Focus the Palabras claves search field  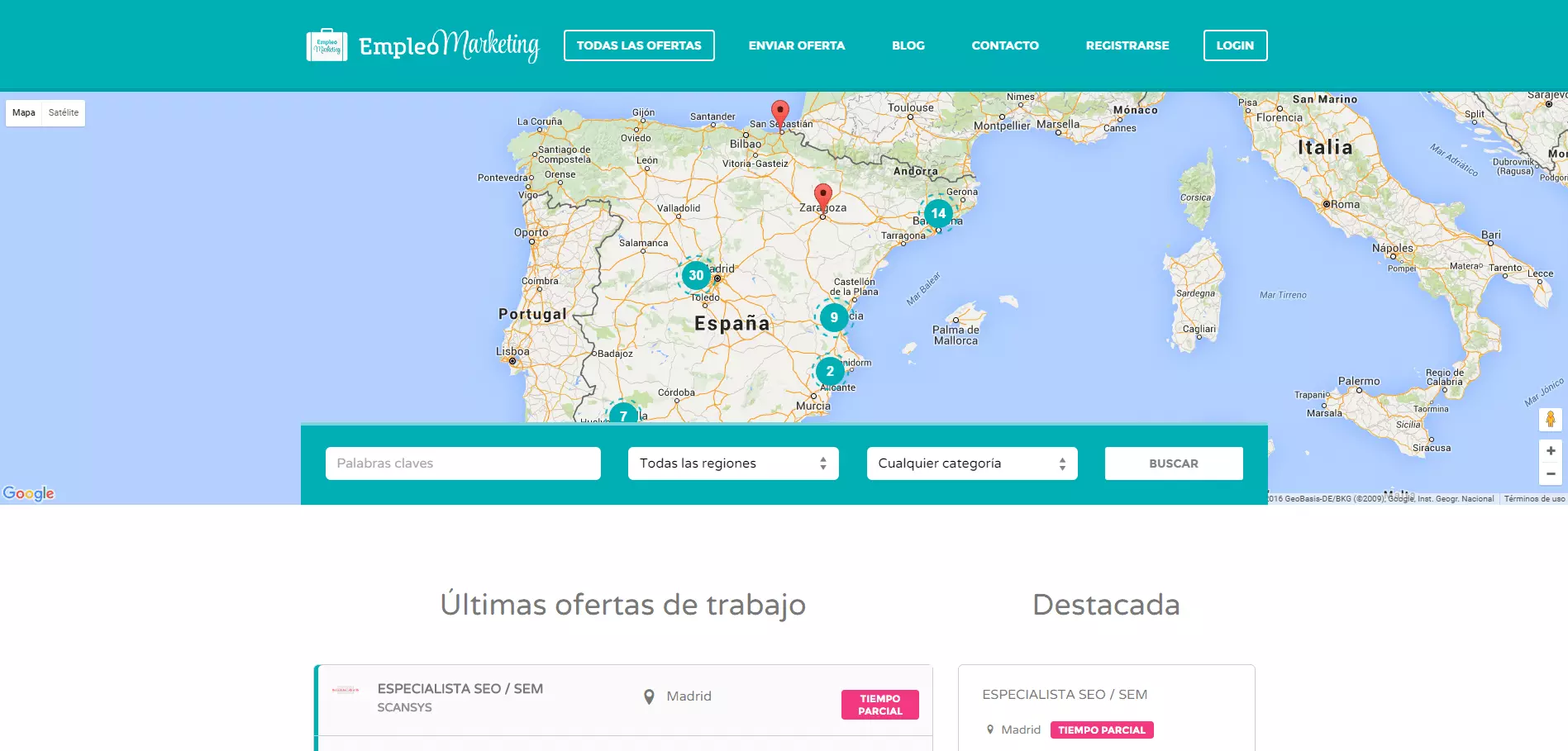point(463,463)
